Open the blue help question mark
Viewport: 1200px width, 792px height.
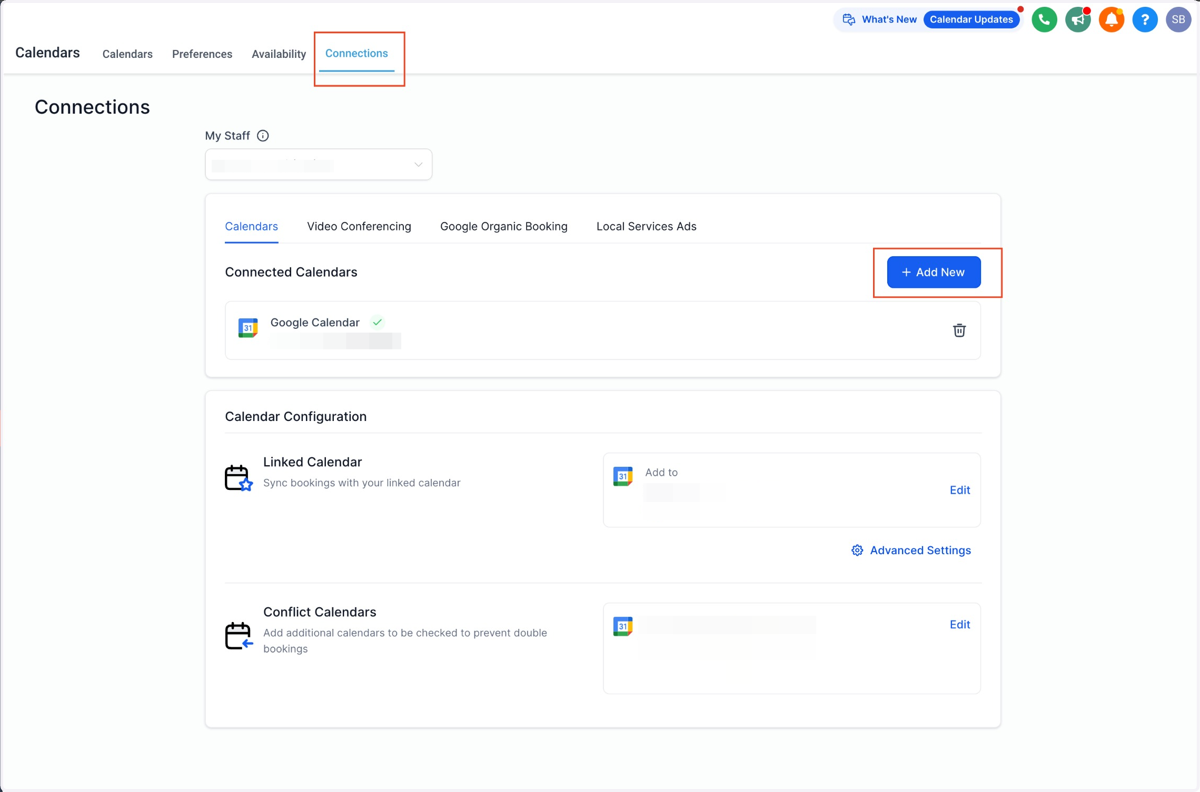1145,19
